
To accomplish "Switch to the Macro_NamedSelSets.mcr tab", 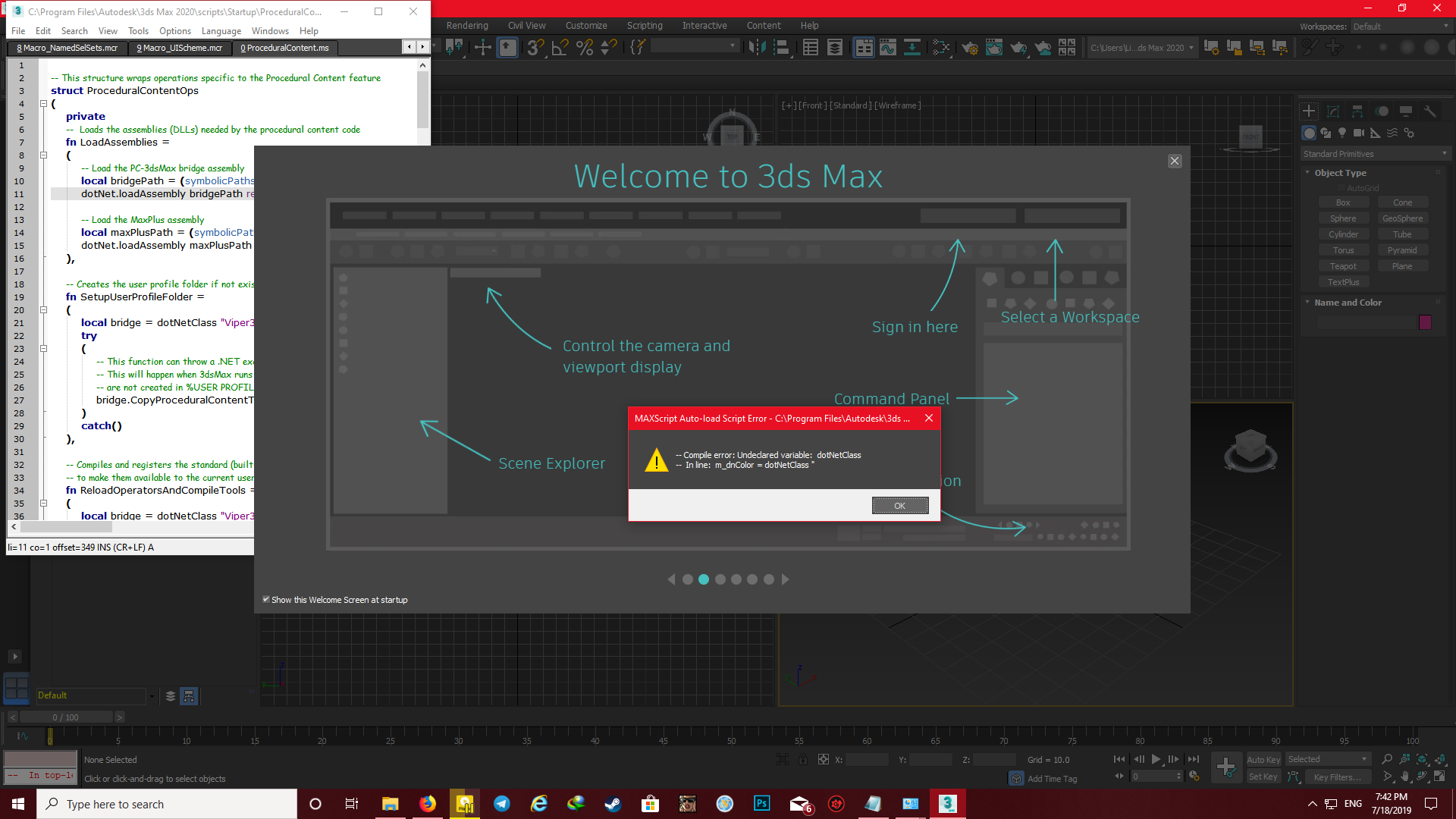I will pos(67,48).
